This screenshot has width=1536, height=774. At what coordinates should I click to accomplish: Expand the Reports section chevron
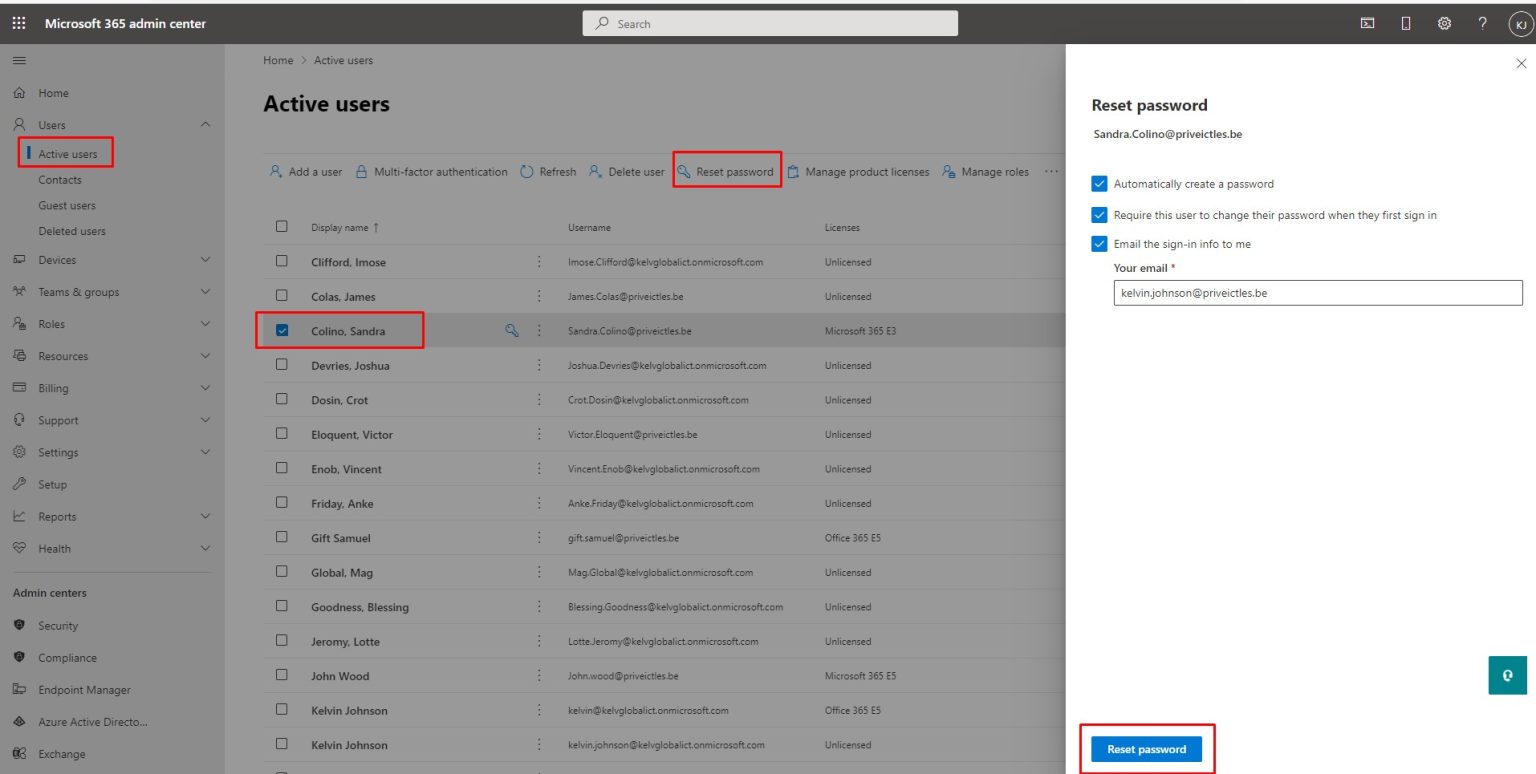[x=206, y=516]
